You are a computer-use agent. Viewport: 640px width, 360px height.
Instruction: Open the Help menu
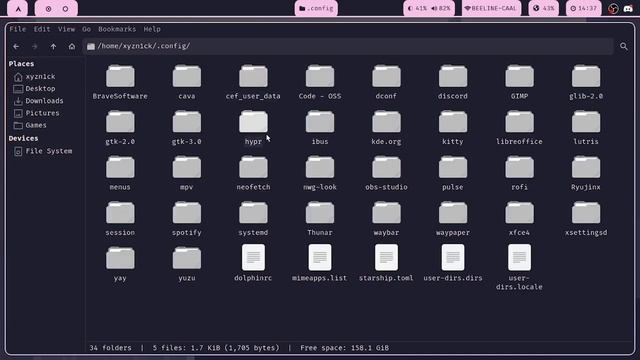point(152,29)
